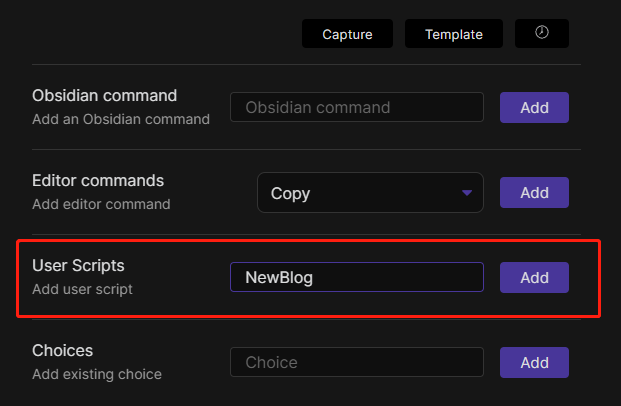Click the dropdown arrow beside Copy
The image size is (621, 406).
click(467, 193)
